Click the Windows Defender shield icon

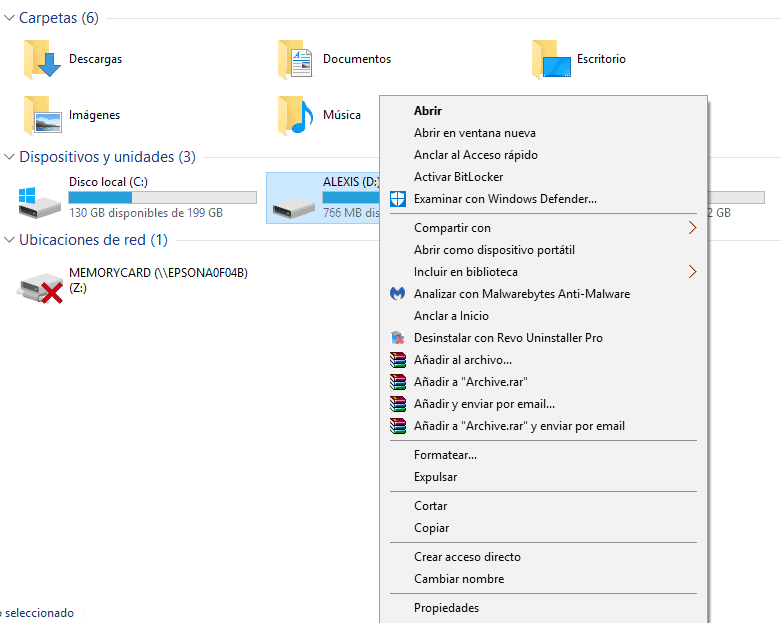coord(397,199)
